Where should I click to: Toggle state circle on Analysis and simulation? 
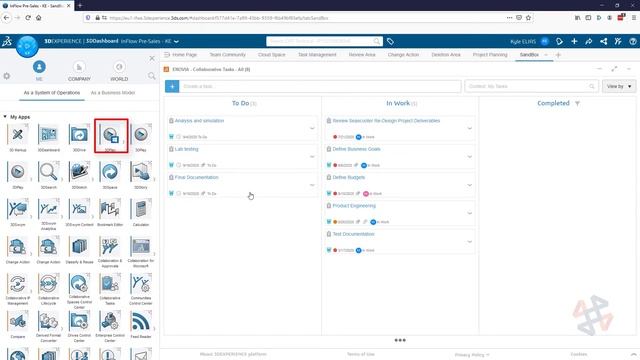(x=178, y=137)
